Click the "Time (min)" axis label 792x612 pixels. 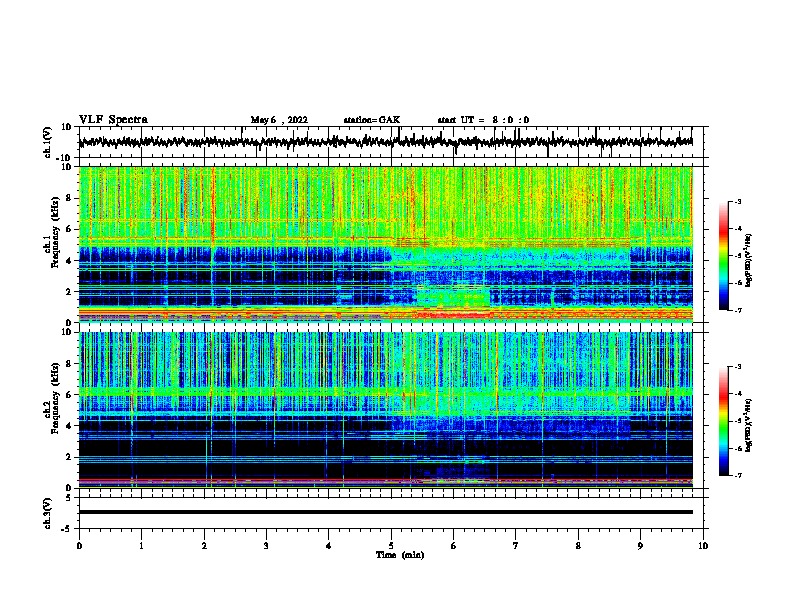pos(400,555)
